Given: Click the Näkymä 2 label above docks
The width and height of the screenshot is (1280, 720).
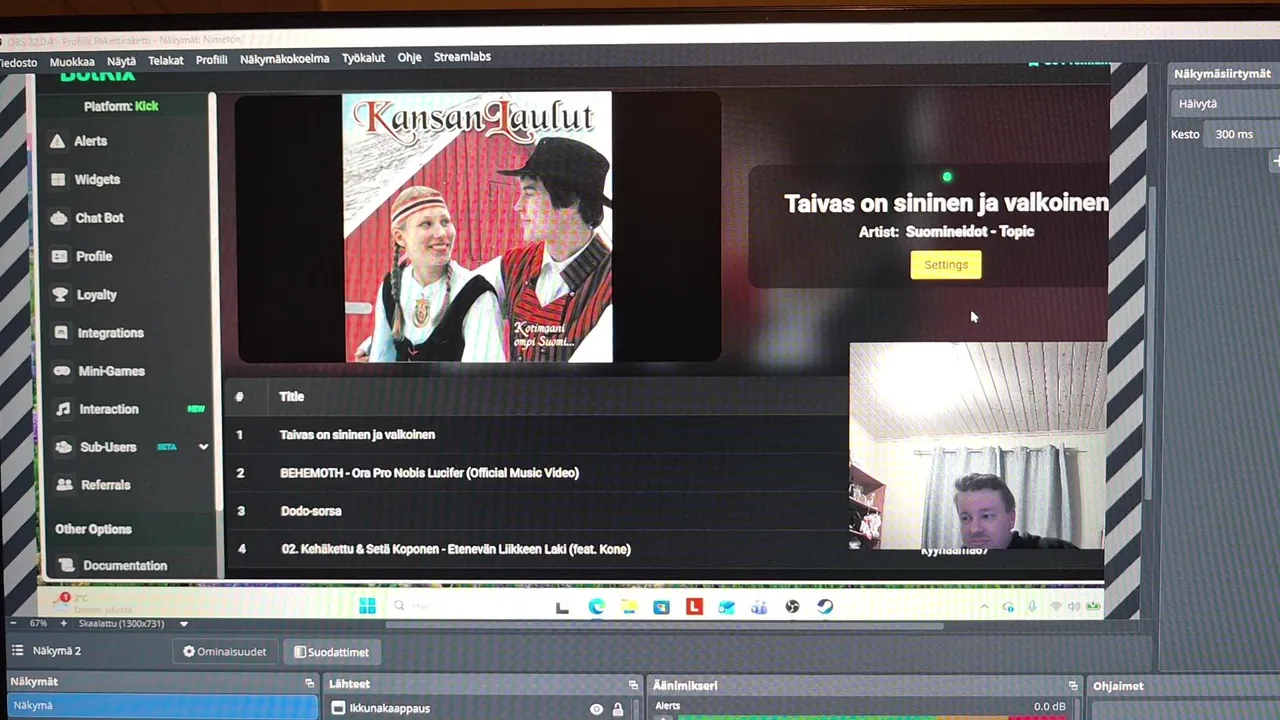Looking at the screenshot, I should (x=57, y=651).
